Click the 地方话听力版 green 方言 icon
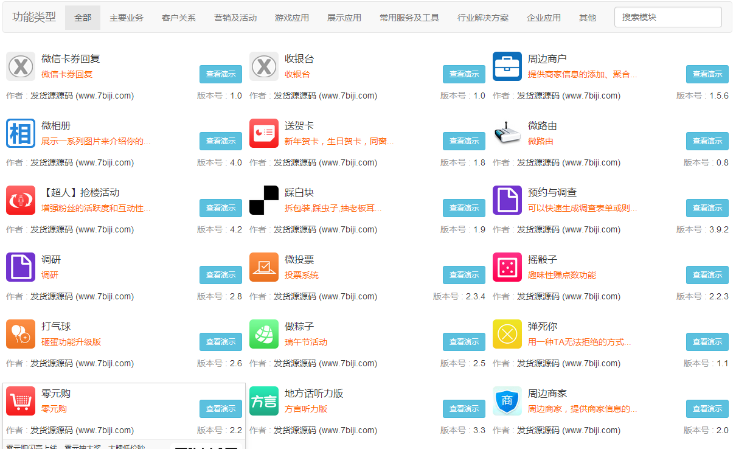This screenshot has width=750, height=449. pyautogui.click(x=264, y=401)
